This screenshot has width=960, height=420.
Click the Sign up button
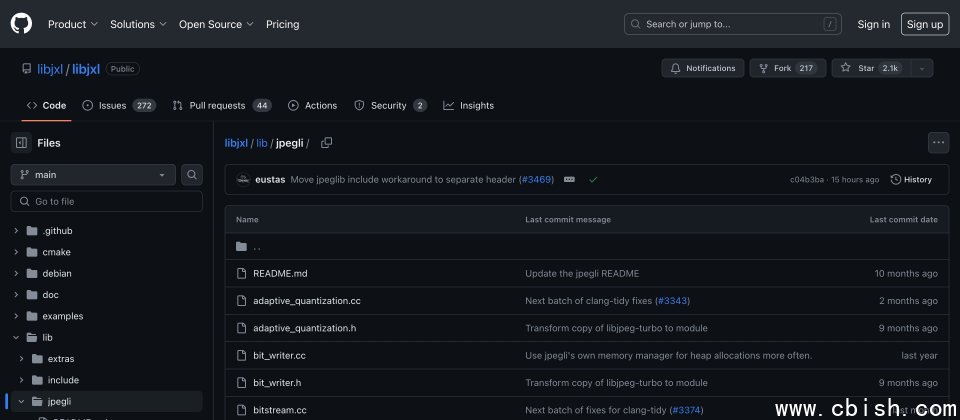(x=925, y=24)
